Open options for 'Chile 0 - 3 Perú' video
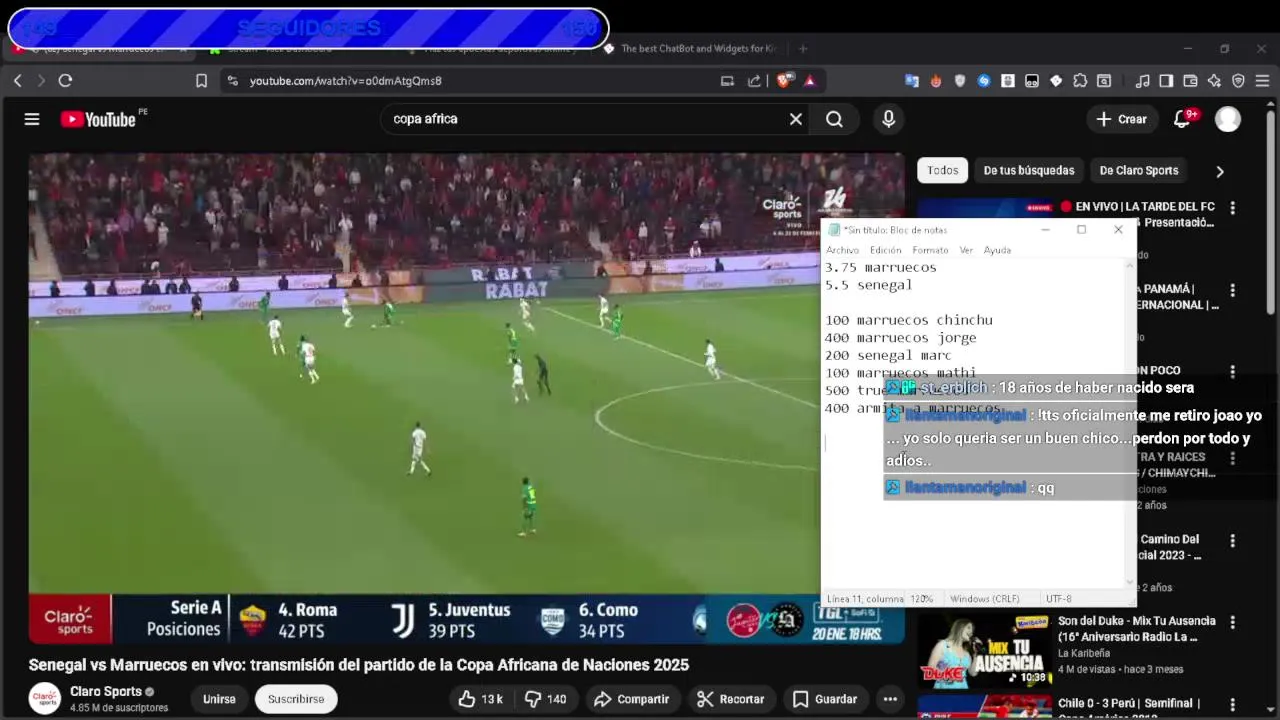1280x720 pixels. coord(1232,704)
